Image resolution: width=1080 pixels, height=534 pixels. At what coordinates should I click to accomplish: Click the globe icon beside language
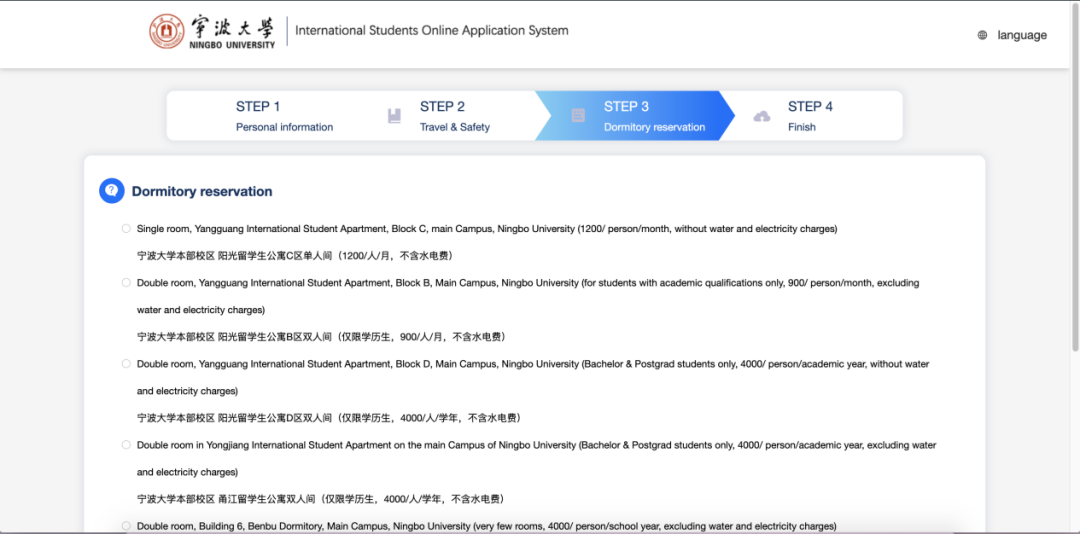(x=982, y=35)
